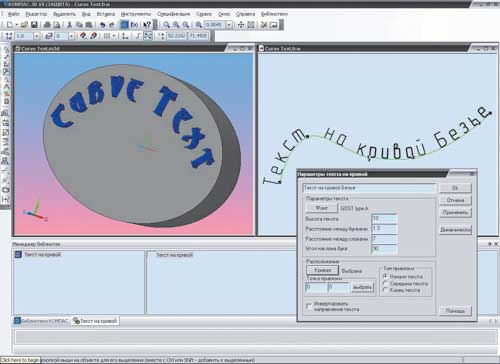Click the Print icon in the toolbar

[x=47, y=25]
